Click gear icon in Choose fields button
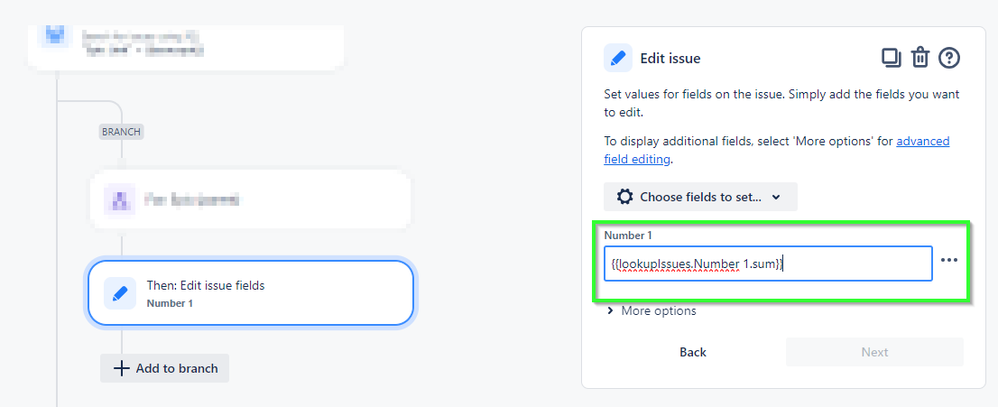This screenshot has width=998, height=407. (x=624, y=196)
